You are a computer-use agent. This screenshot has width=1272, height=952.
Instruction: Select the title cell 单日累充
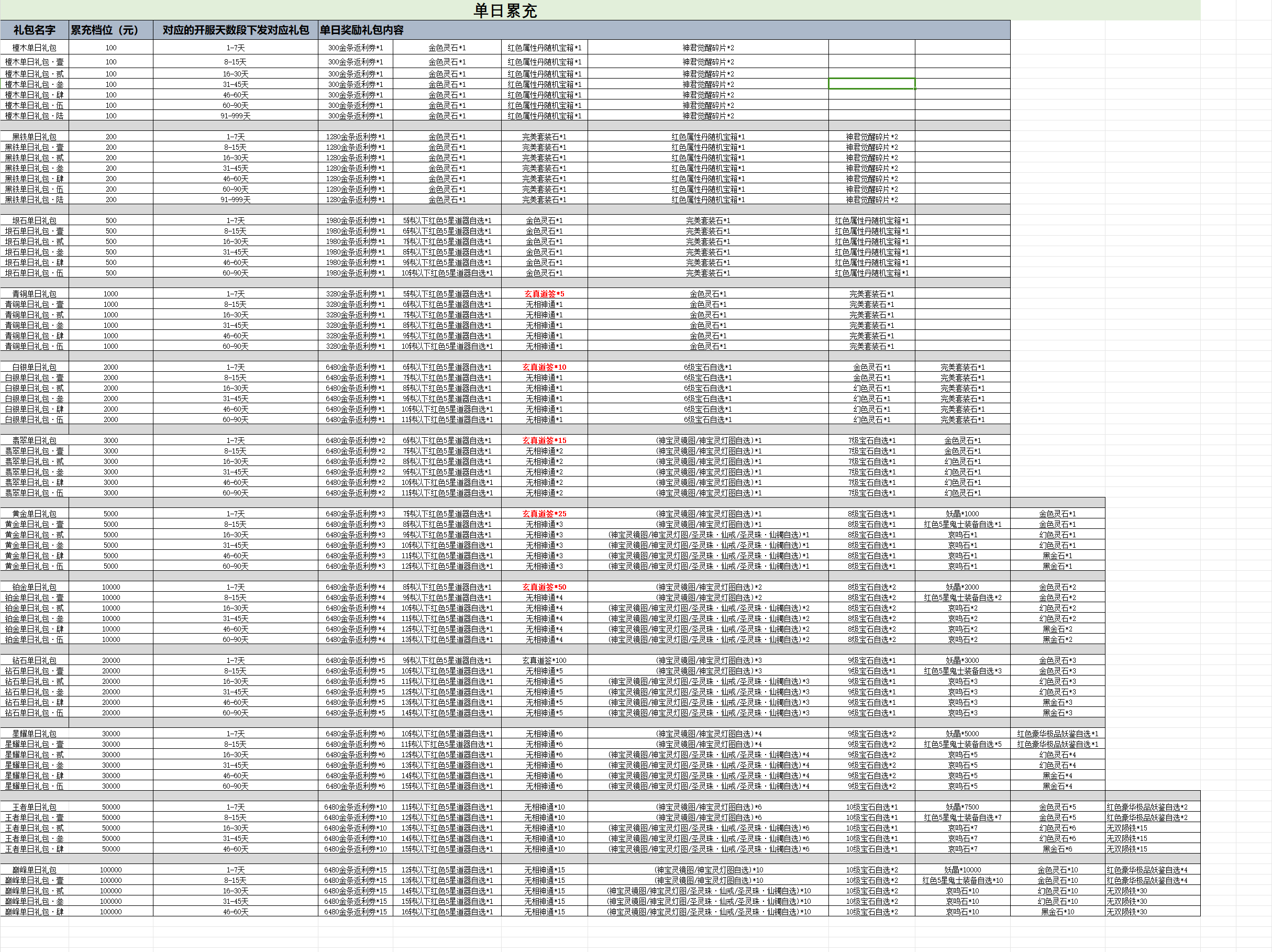505,10
